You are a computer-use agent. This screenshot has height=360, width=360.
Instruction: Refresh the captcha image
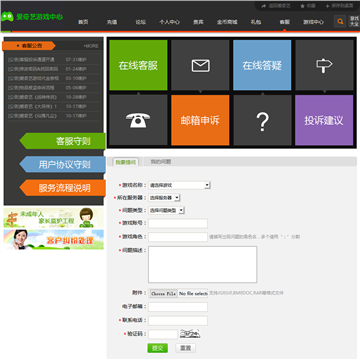190,334
